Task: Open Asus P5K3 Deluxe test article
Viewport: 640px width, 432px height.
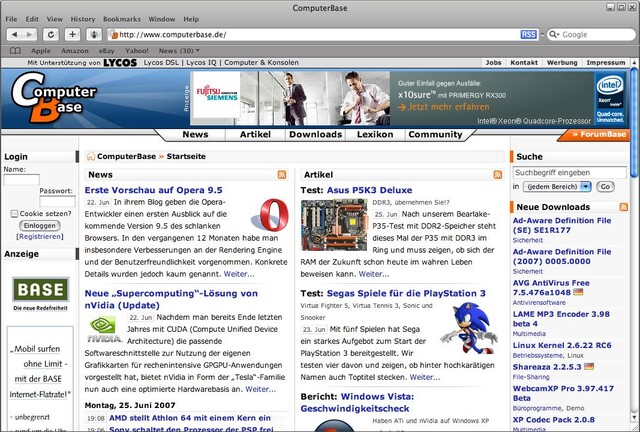Action: pyautogui.click(x=369, y=190)
